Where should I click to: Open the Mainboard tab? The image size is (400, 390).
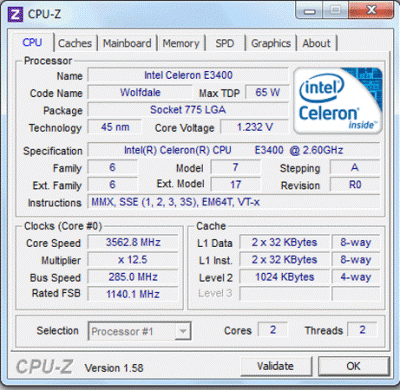pos(127,43)
